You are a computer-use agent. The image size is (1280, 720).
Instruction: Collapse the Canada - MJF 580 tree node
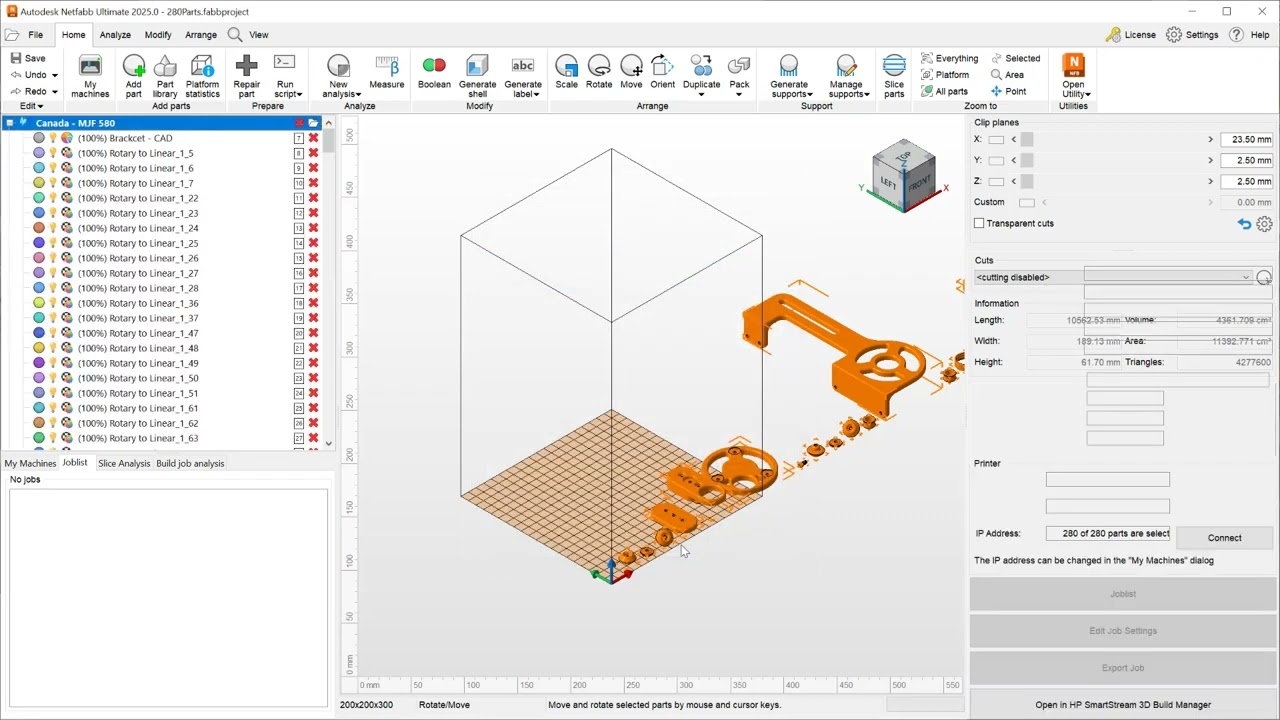click(x=10, y=123)
